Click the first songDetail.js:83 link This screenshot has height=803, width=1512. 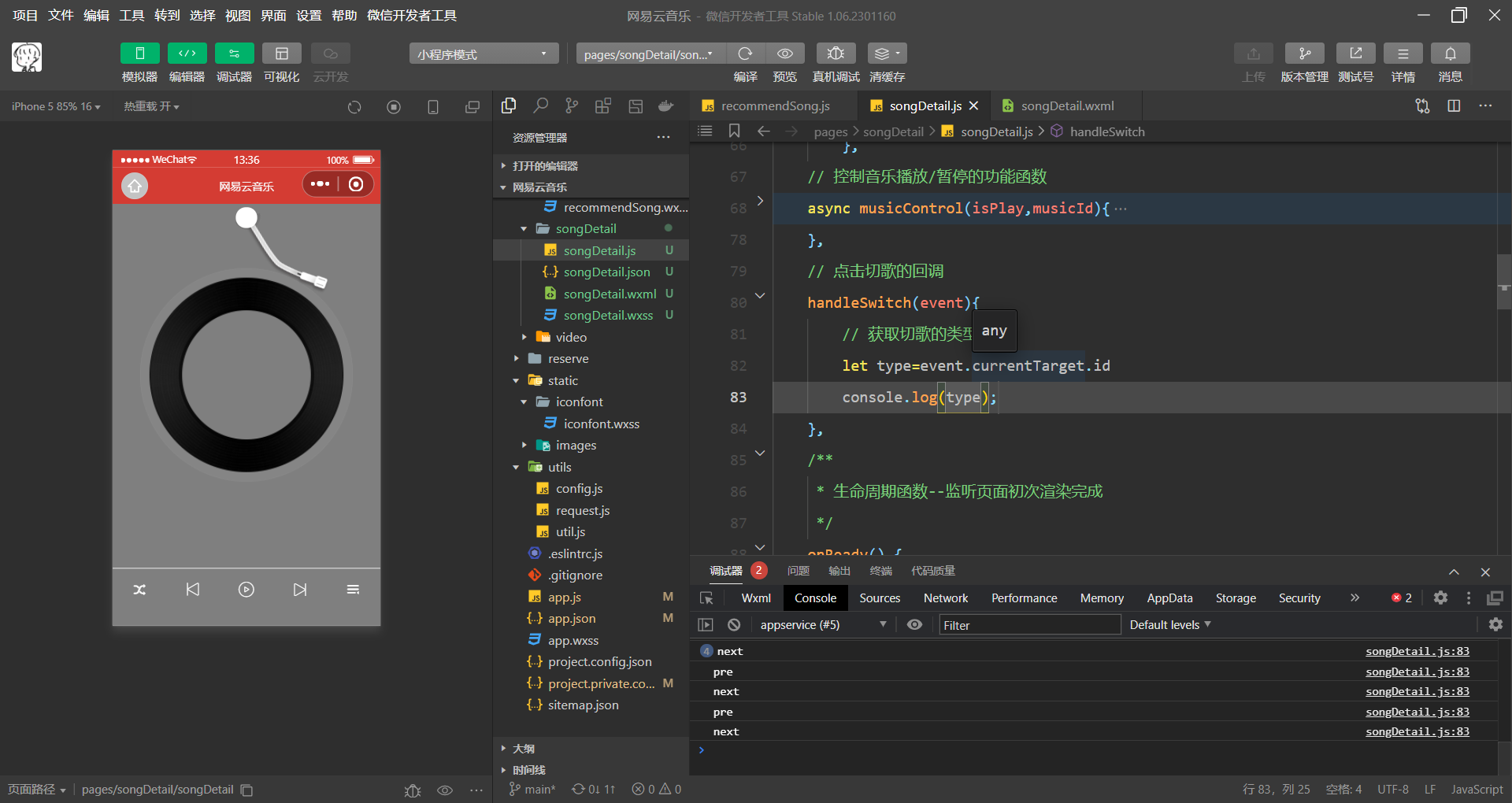1417,651
